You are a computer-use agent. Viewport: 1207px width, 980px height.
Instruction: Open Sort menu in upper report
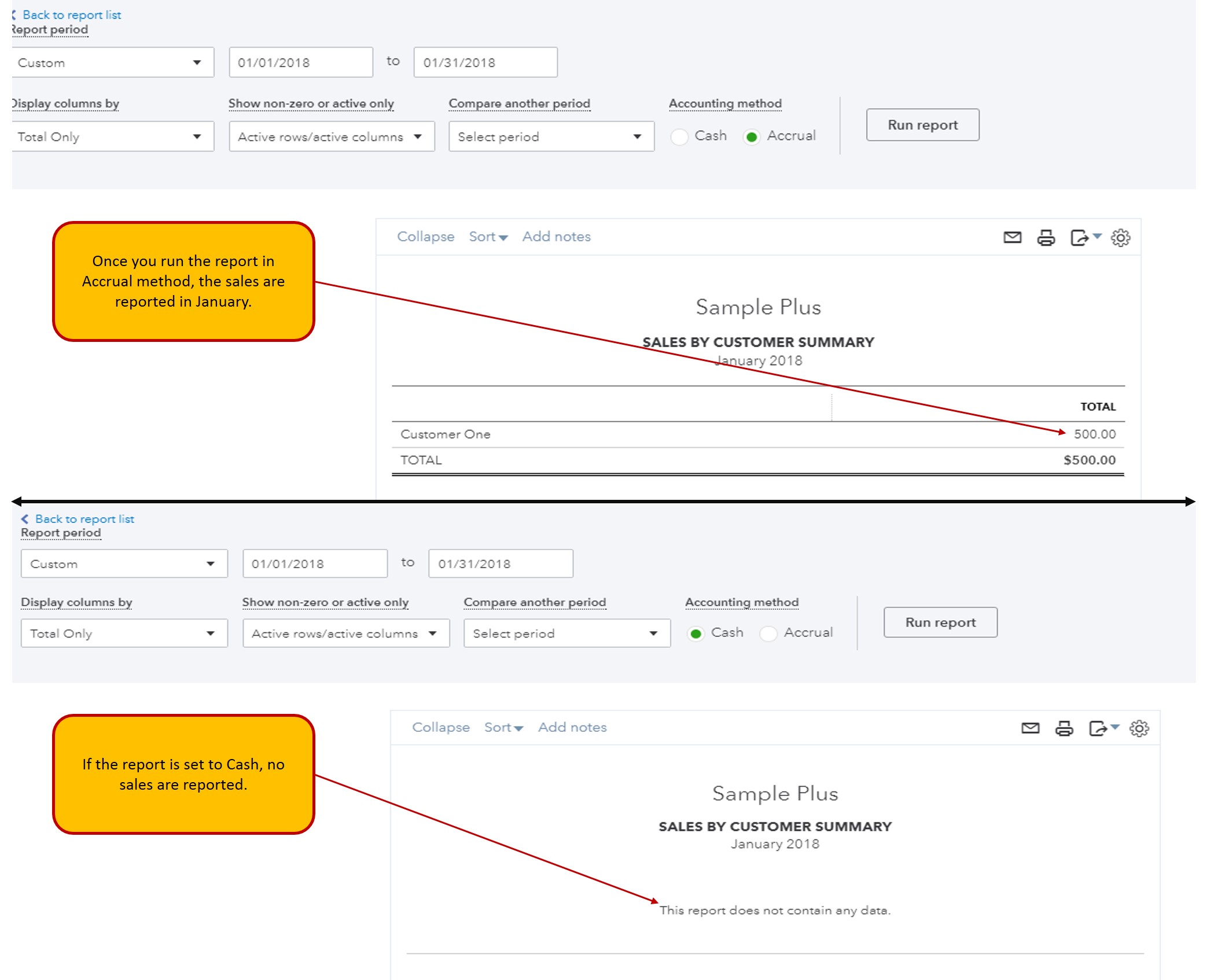tap(488, 237)
